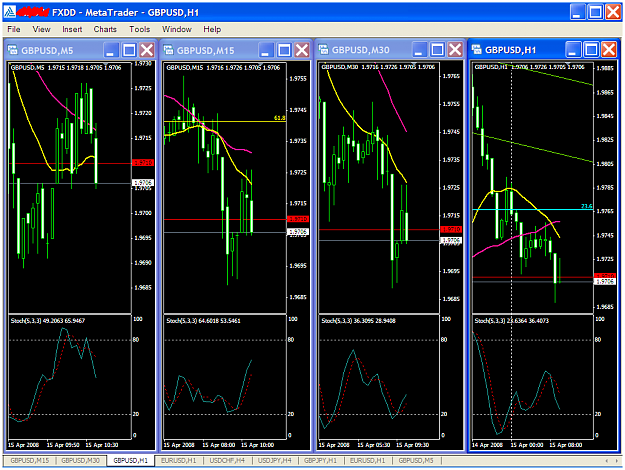Minimize the GBPUSD,H1 chart window

coord(573,50)
